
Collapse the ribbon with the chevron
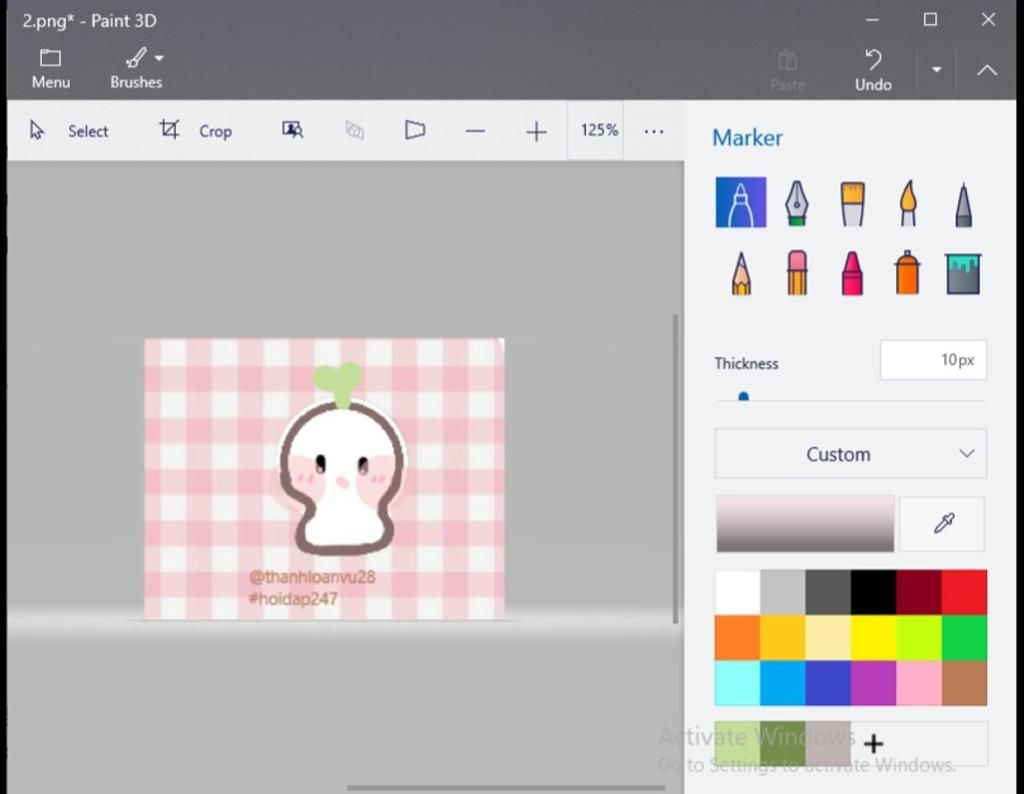click(x=987, y=70)
